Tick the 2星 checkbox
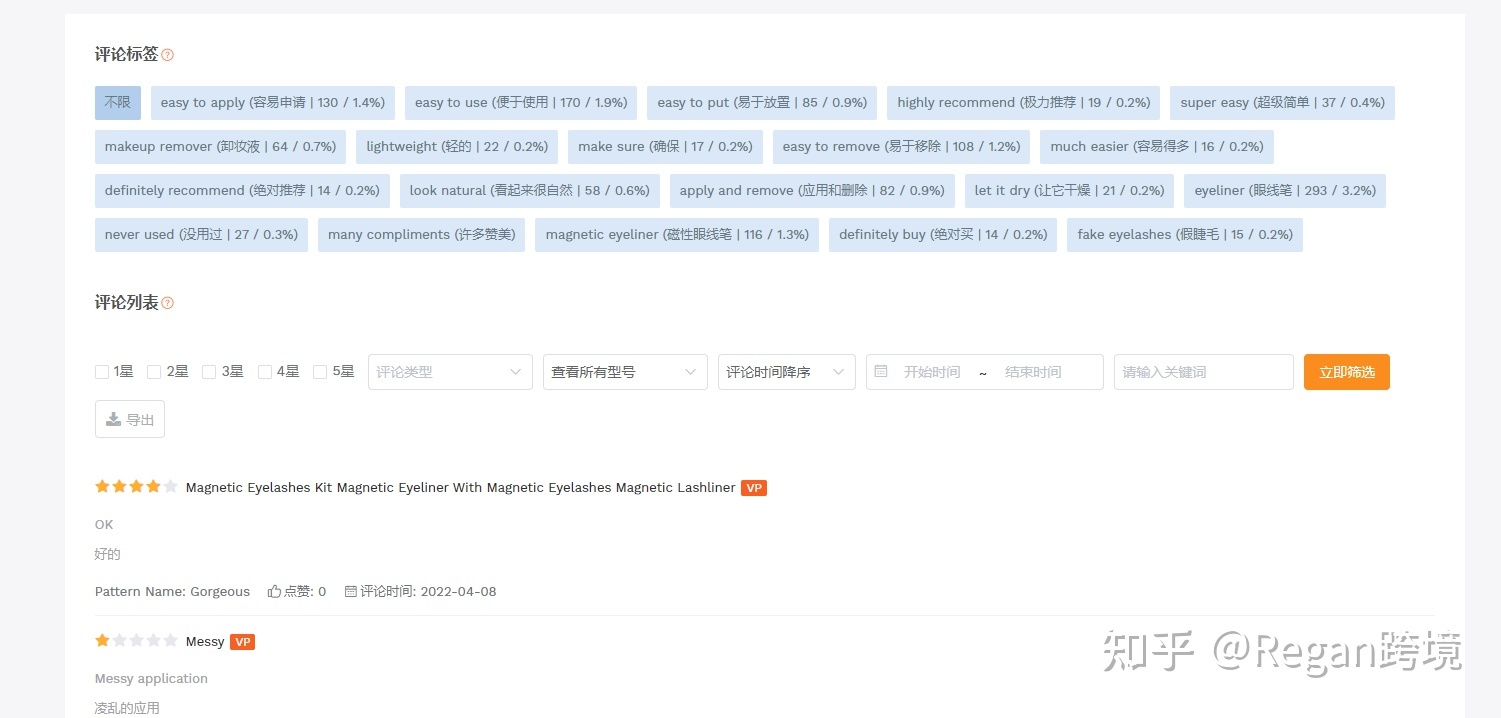 click(154, 372)
